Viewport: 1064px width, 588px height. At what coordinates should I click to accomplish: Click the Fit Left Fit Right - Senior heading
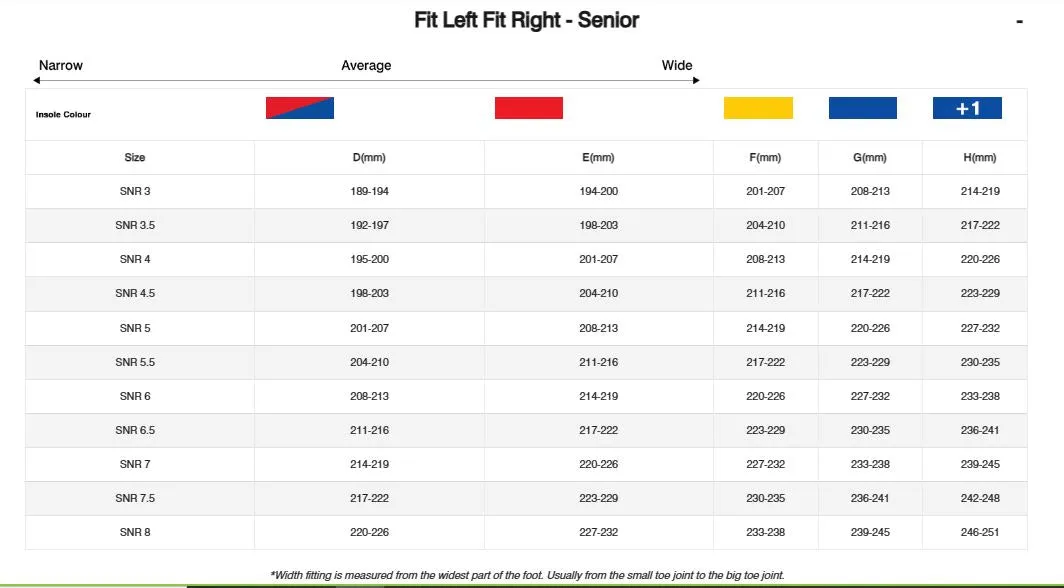point(527,20)
